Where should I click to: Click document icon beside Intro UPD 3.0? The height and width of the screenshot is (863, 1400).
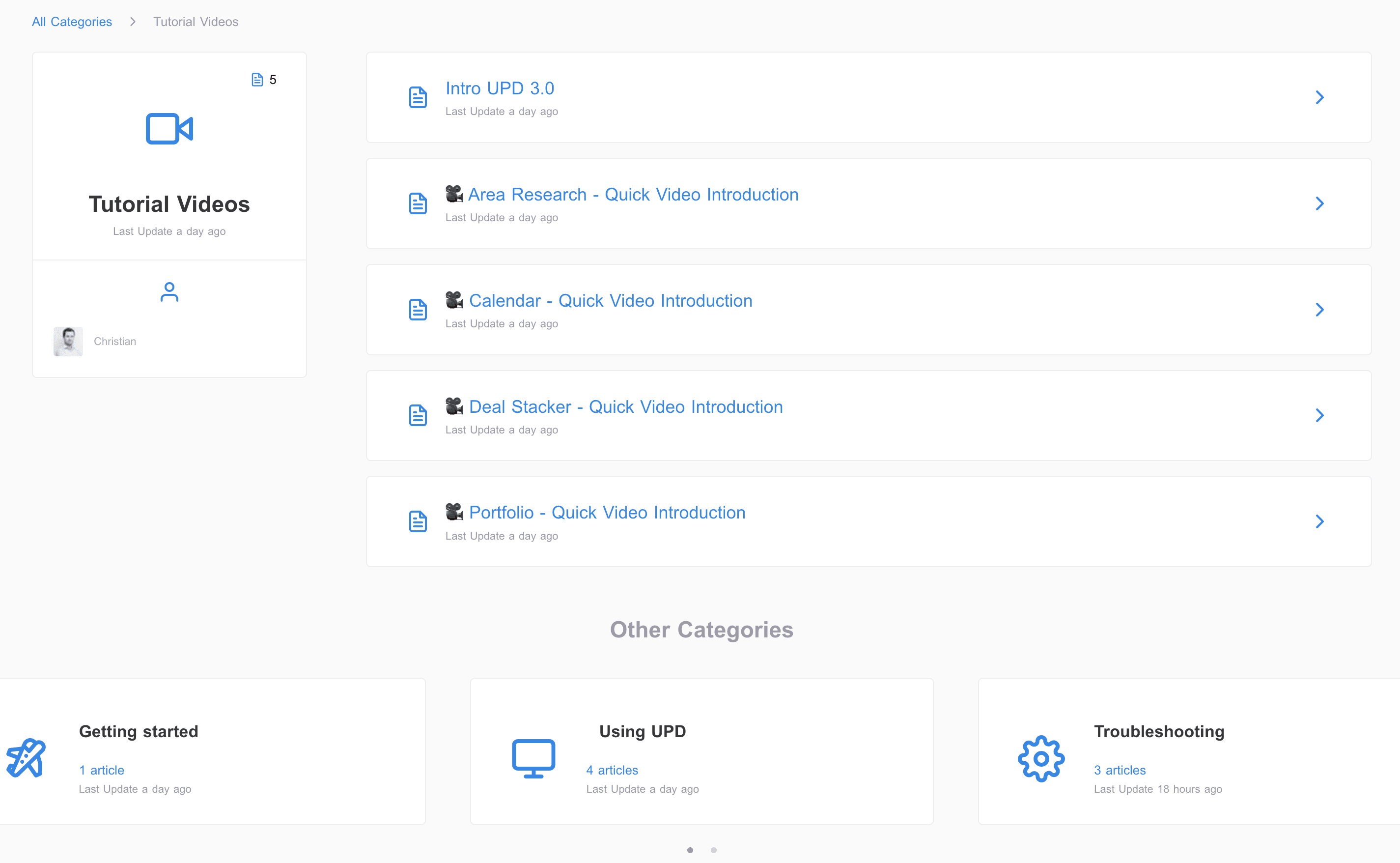[x=418, y=98]
